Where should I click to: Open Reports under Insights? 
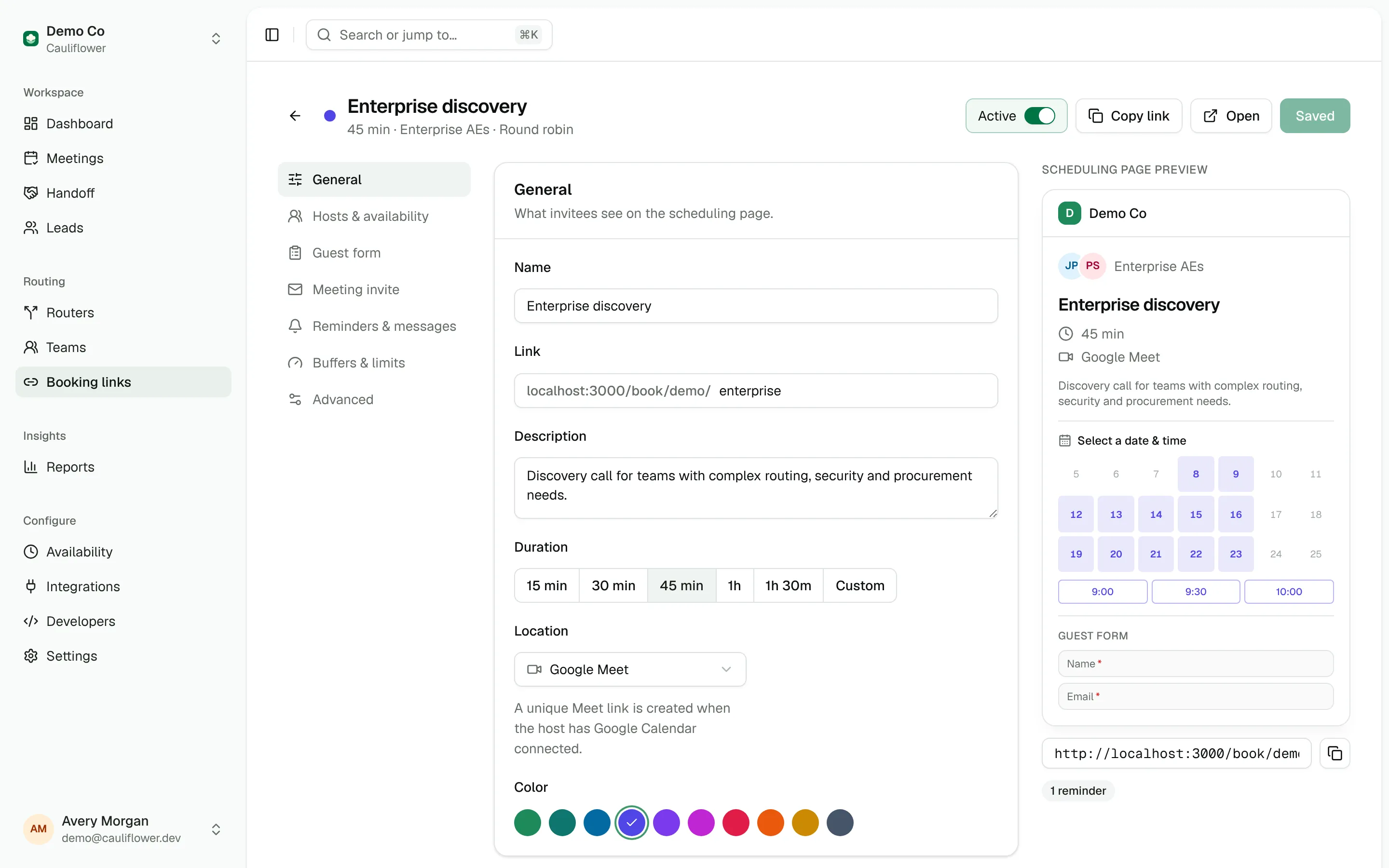123,467
